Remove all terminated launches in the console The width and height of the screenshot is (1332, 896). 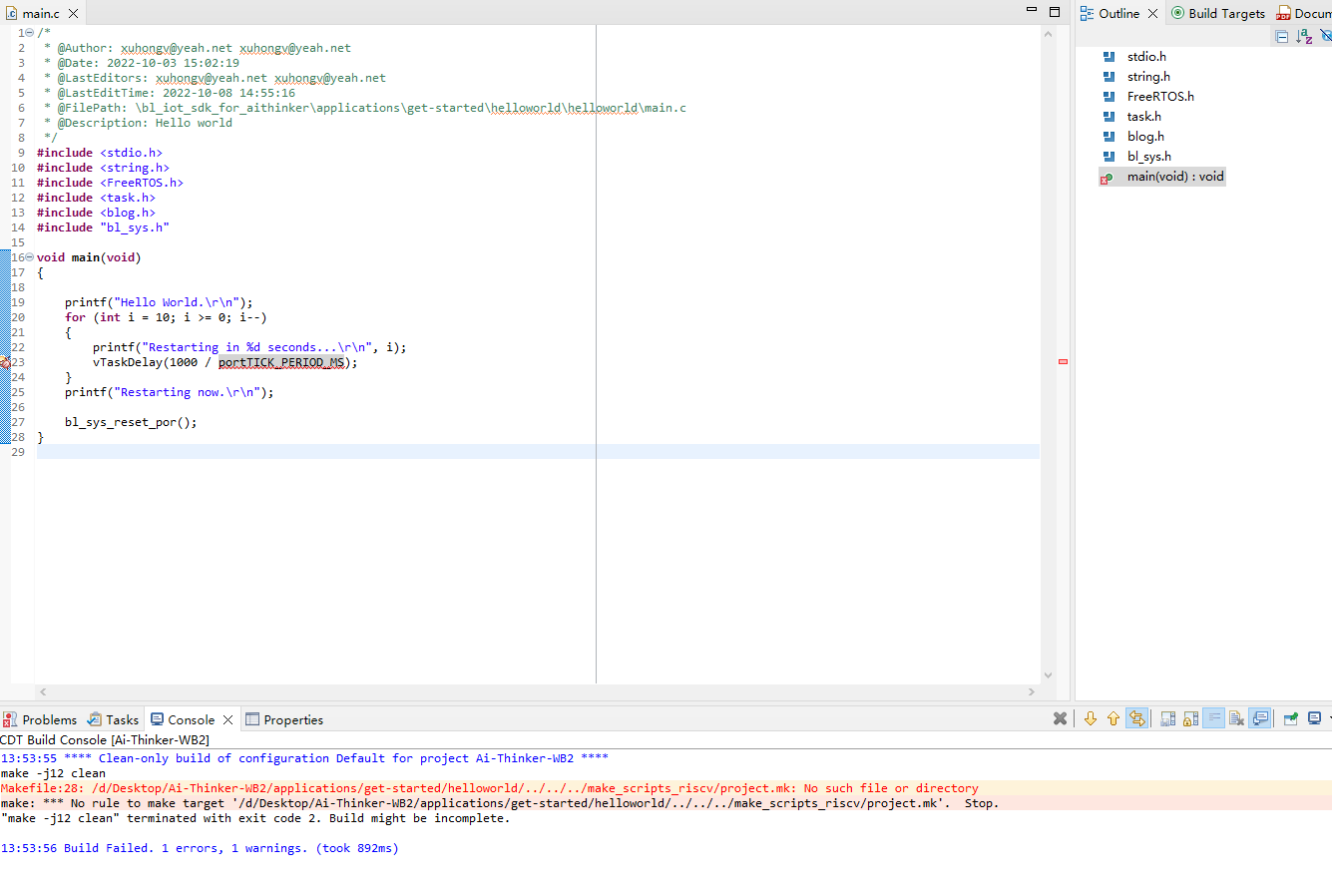(x=1060, y=718)
